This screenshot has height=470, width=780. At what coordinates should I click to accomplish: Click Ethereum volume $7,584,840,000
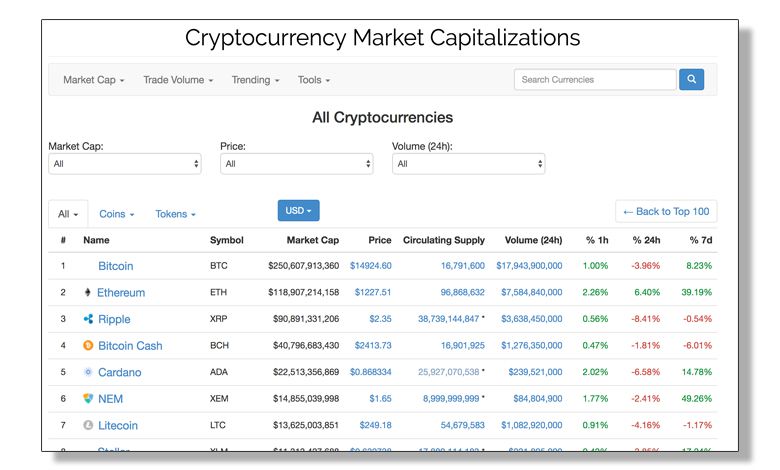pyautogui.click(x=532, y=292)
